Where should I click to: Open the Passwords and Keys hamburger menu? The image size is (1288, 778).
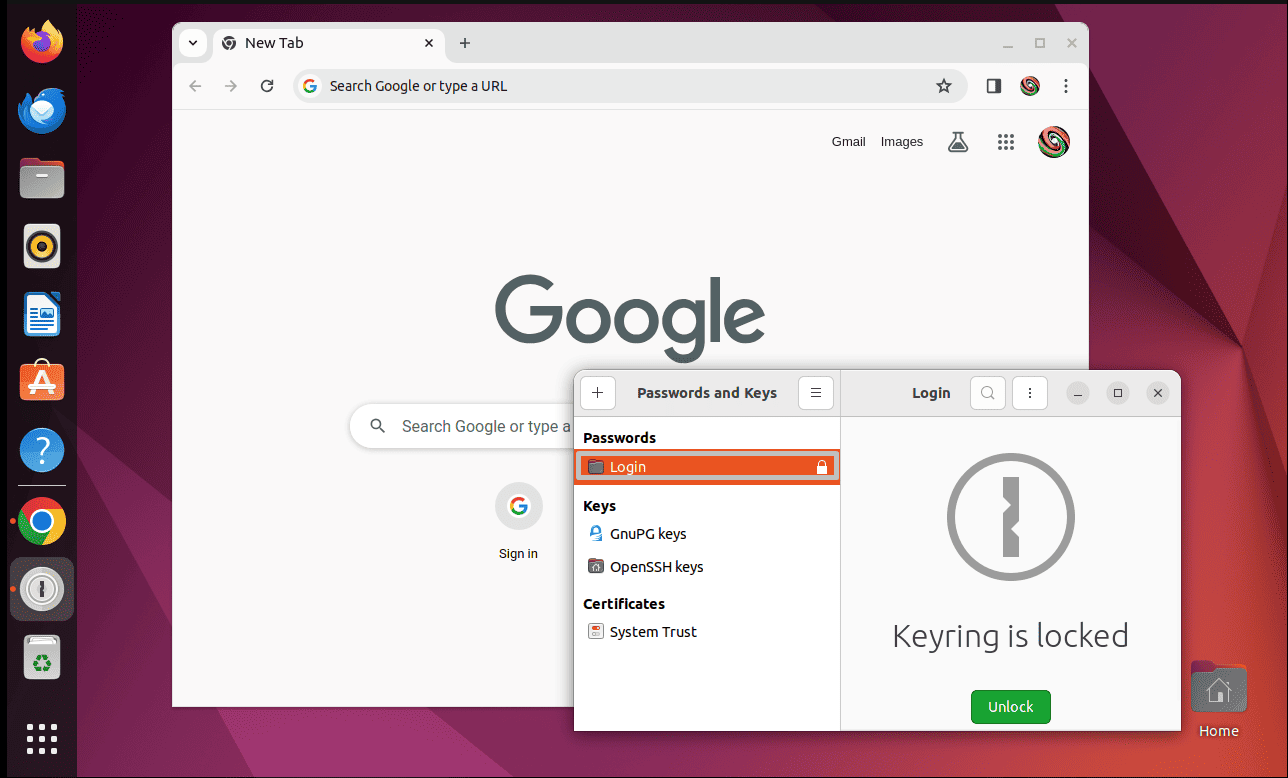pos(815,393)
